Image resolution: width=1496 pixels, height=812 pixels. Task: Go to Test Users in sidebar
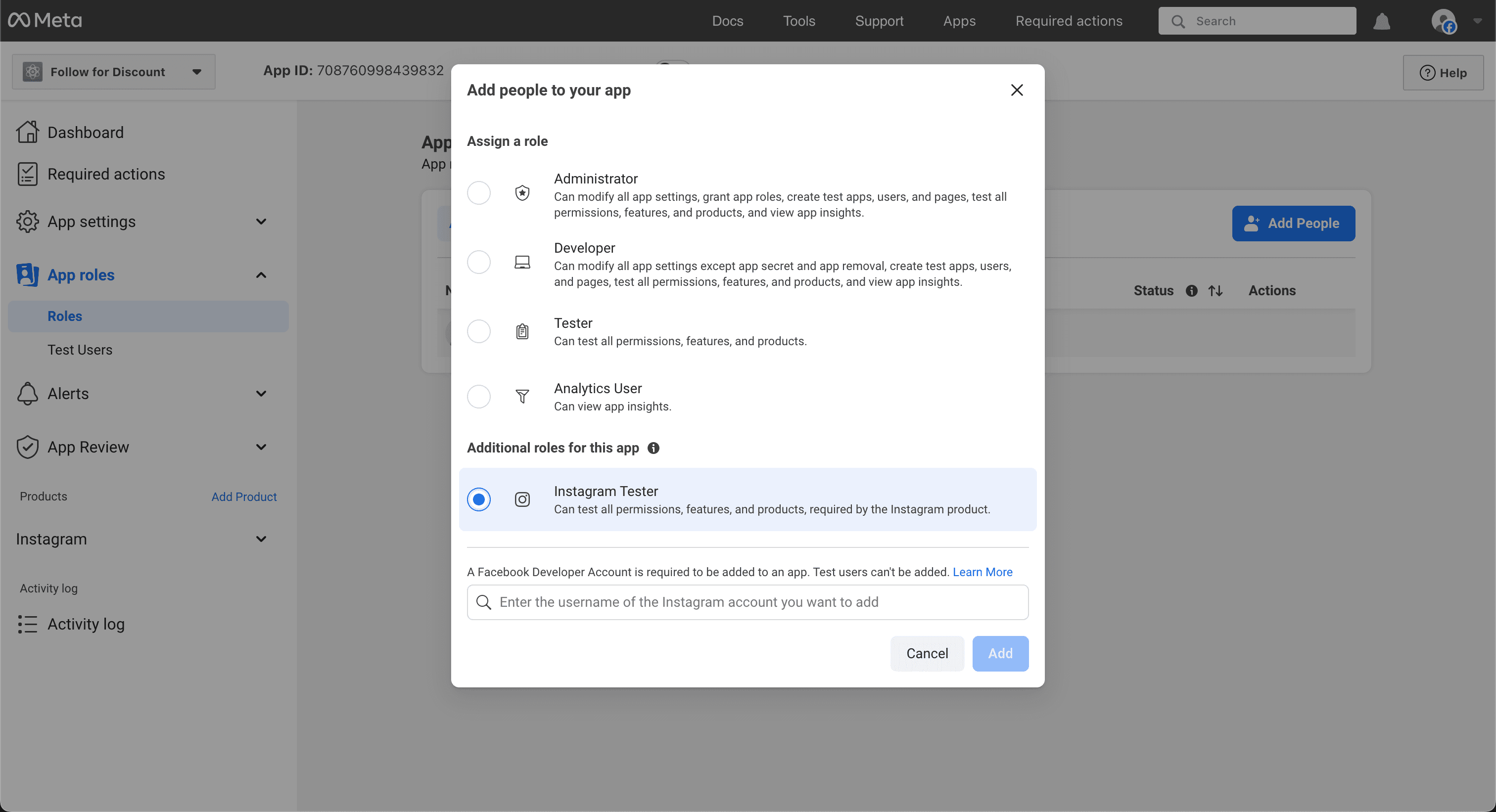coord(80,350)
